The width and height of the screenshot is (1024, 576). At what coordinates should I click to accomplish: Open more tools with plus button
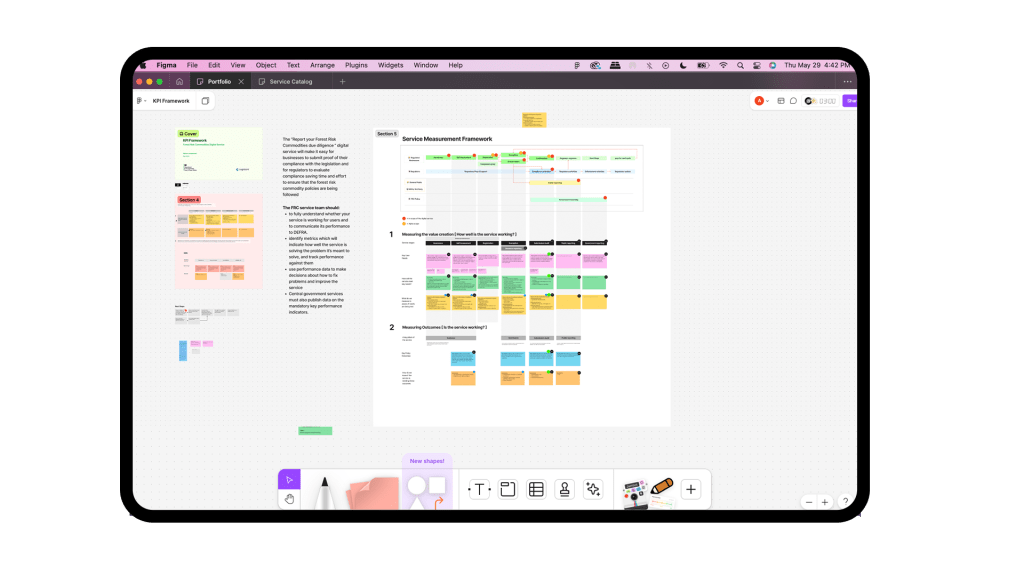pos(691,490)
